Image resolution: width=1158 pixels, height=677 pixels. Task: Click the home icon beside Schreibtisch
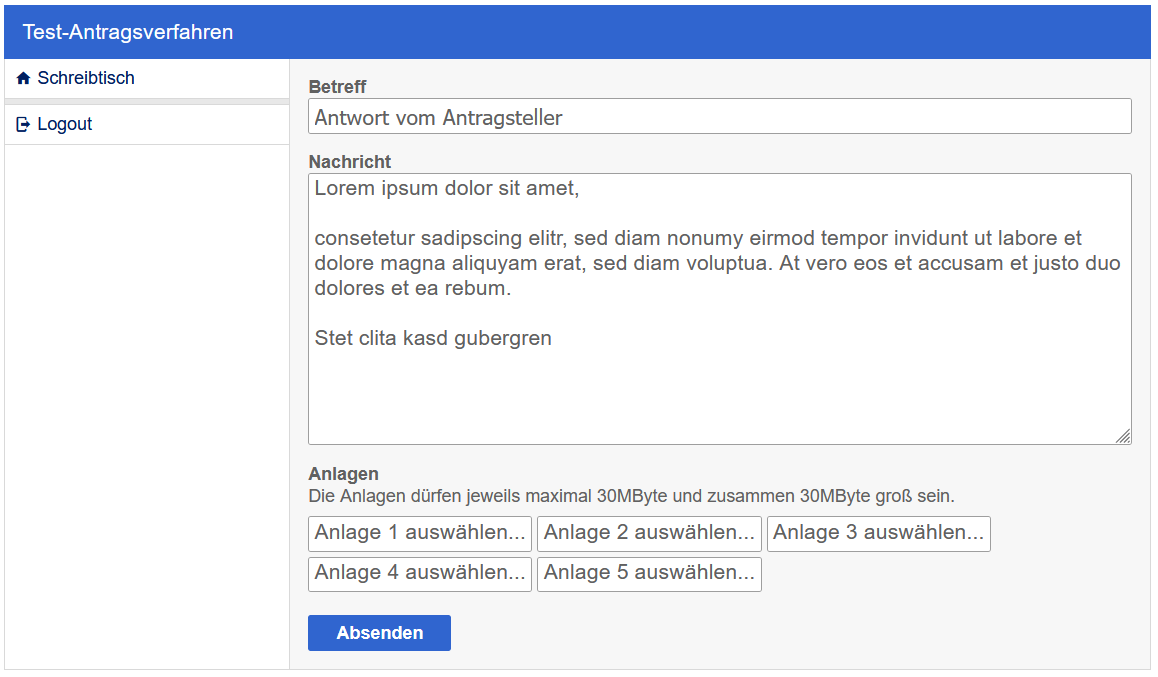coord(24,78)
